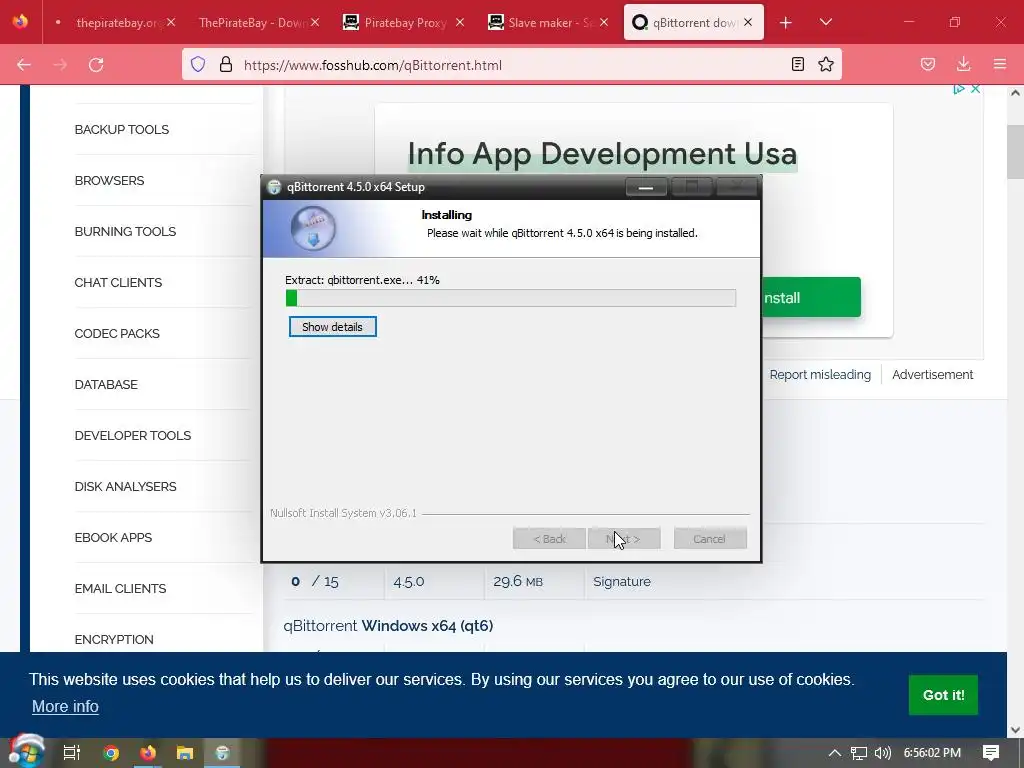
Task: Open the volume speaker tray icon
Action: (882, 753)
